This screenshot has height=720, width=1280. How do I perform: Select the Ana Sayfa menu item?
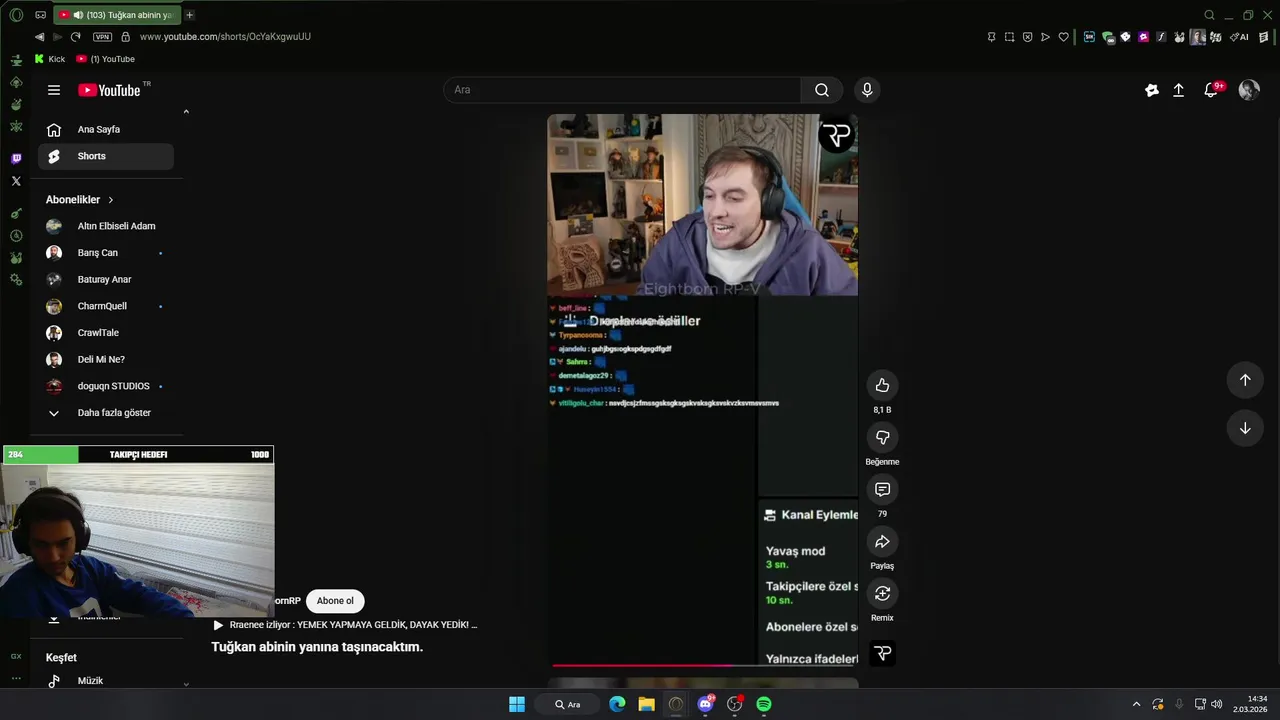pos(106,129)
